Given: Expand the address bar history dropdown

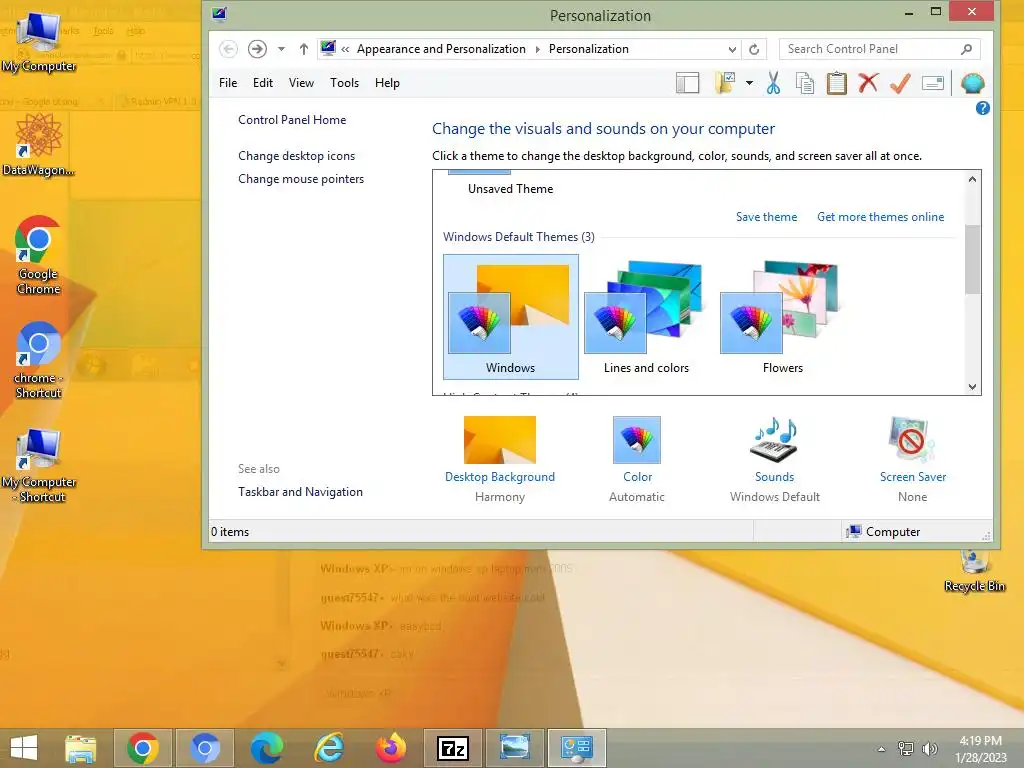Looking at the screenshot, I should (x=732, y=49).
